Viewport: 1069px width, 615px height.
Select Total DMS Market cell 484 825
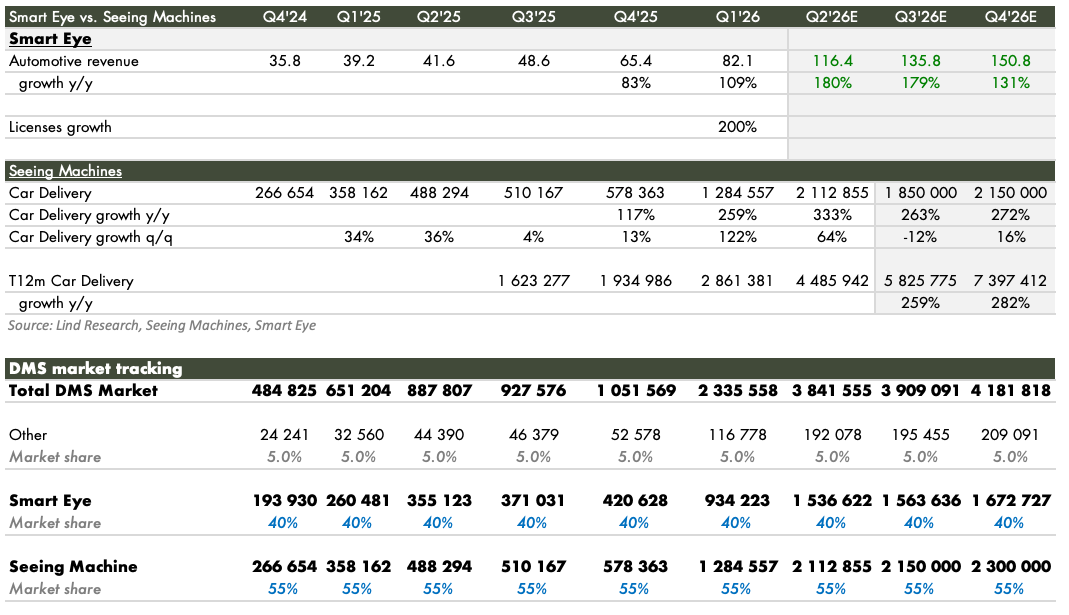[x=284, y=391]
